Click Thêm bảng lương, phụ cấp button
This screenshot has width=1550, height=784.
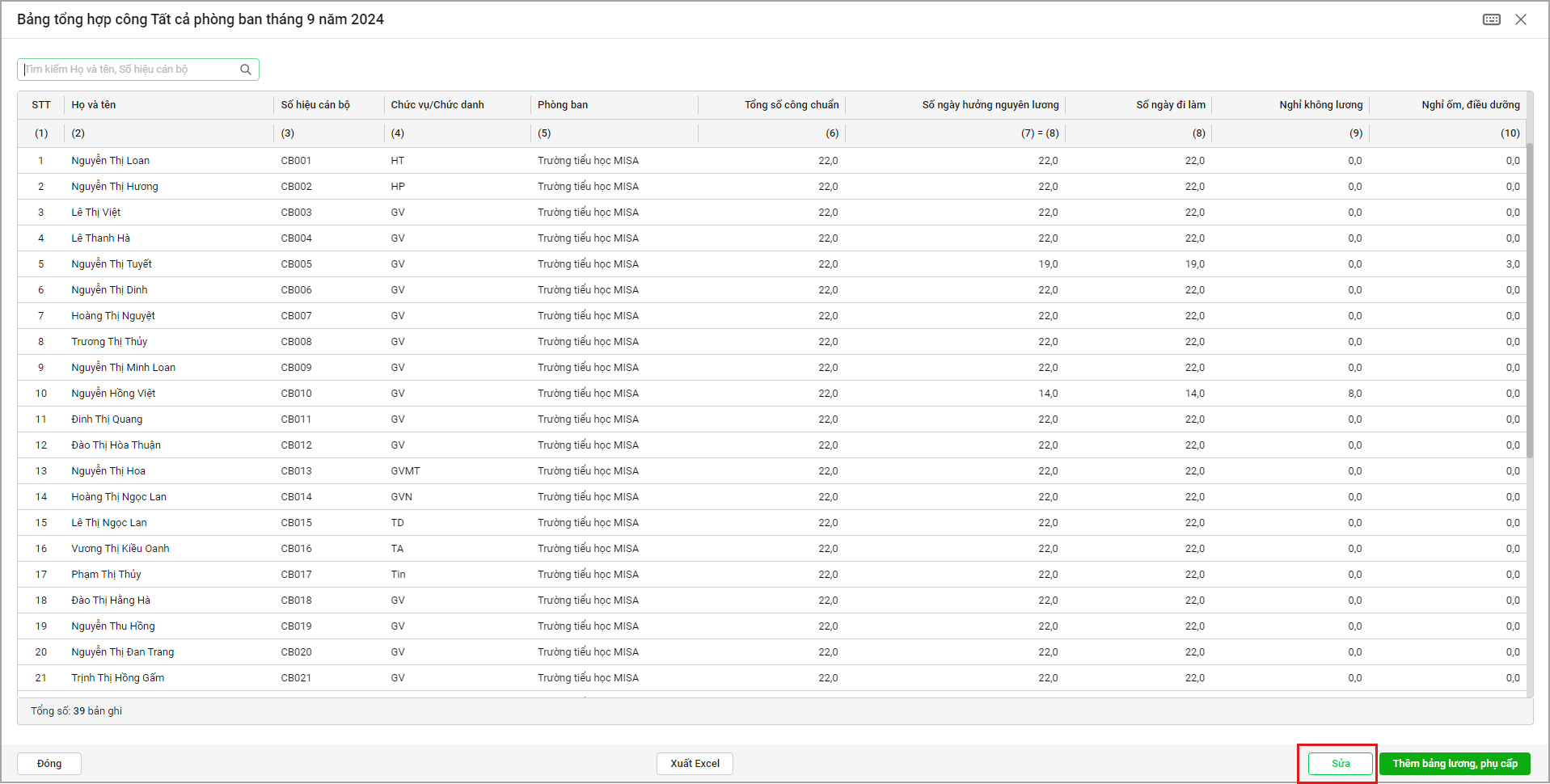click(x=1455, y=764)
